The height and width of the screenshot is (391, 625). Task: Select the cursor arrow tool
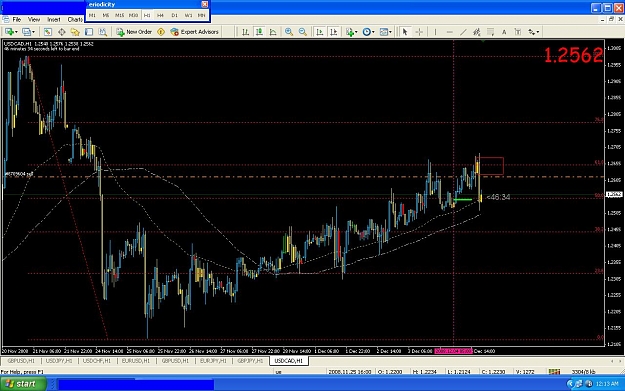pyautogui.click(x=405, y=32)
